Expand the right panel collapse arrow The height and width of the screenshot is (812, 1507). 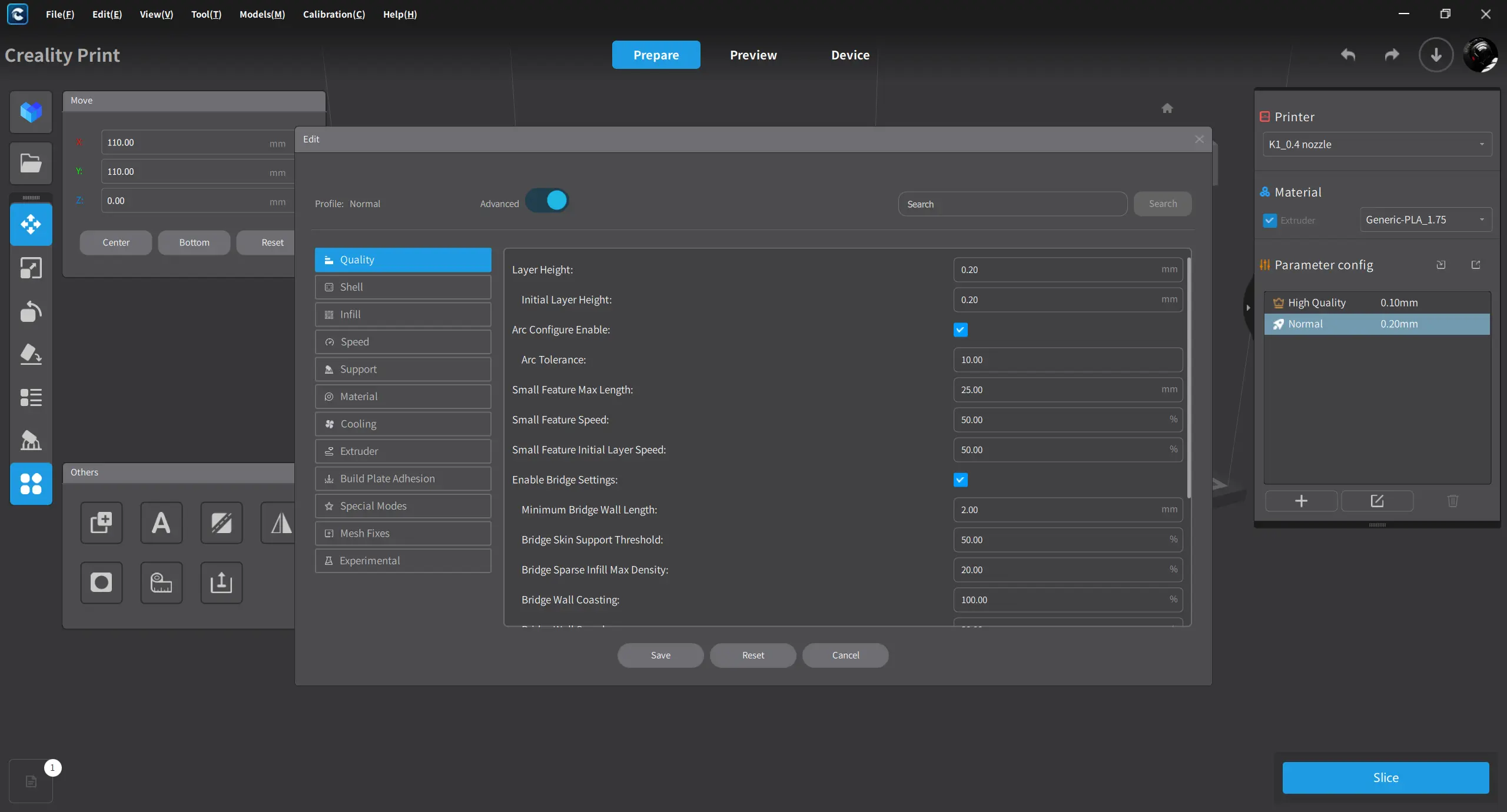coord(1248,308)
